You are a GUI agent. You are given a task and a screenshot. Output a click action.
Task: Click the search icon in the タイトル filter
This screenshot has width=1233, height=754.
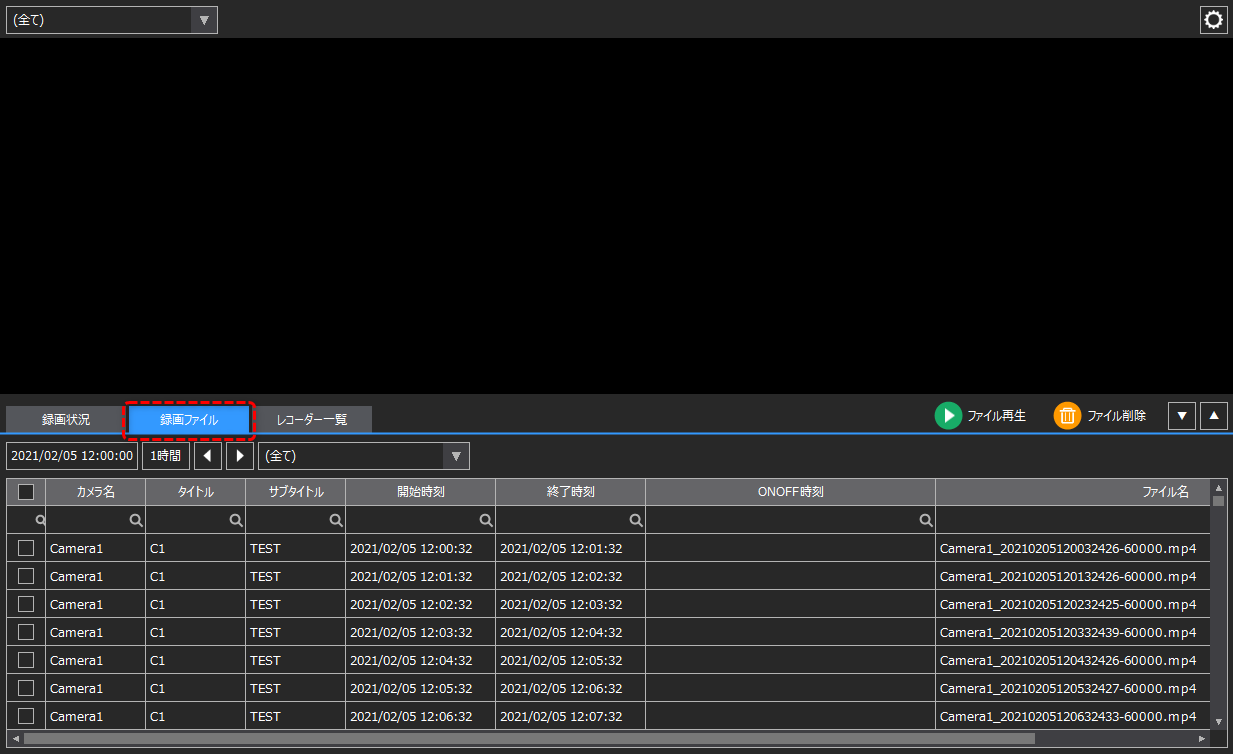pos(236,519)
